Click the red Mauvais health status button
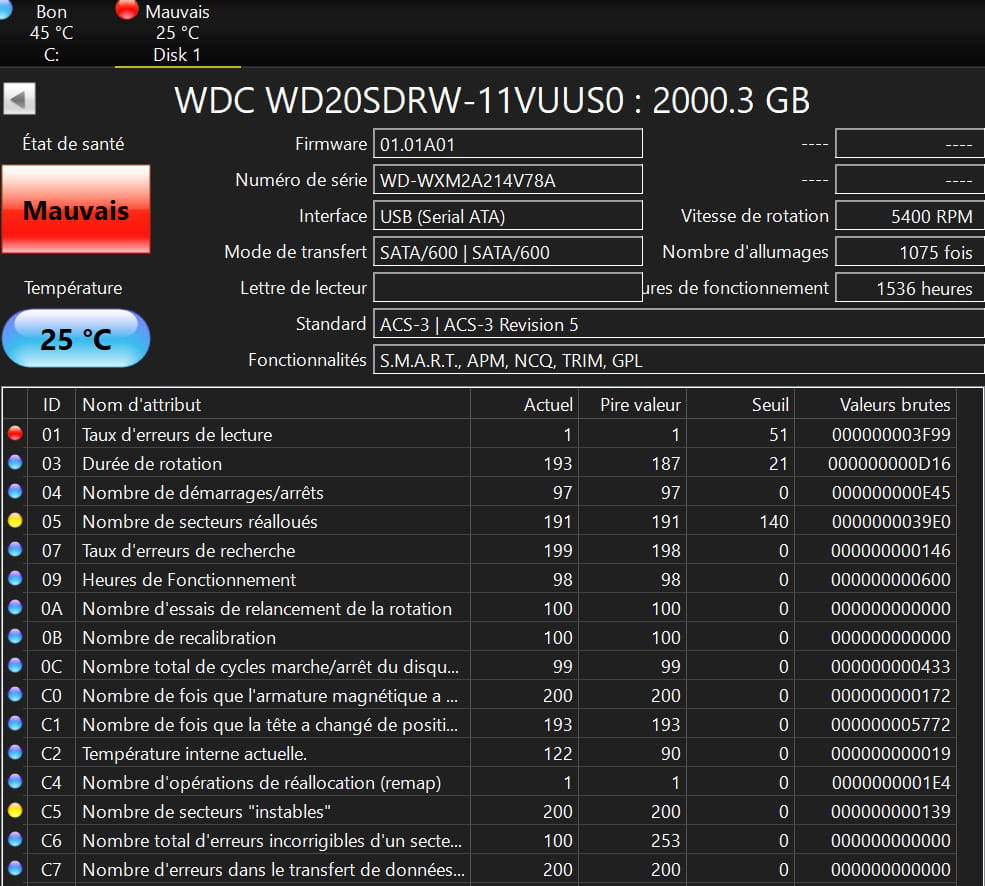985x886 pixels. (x=76, y=210)
